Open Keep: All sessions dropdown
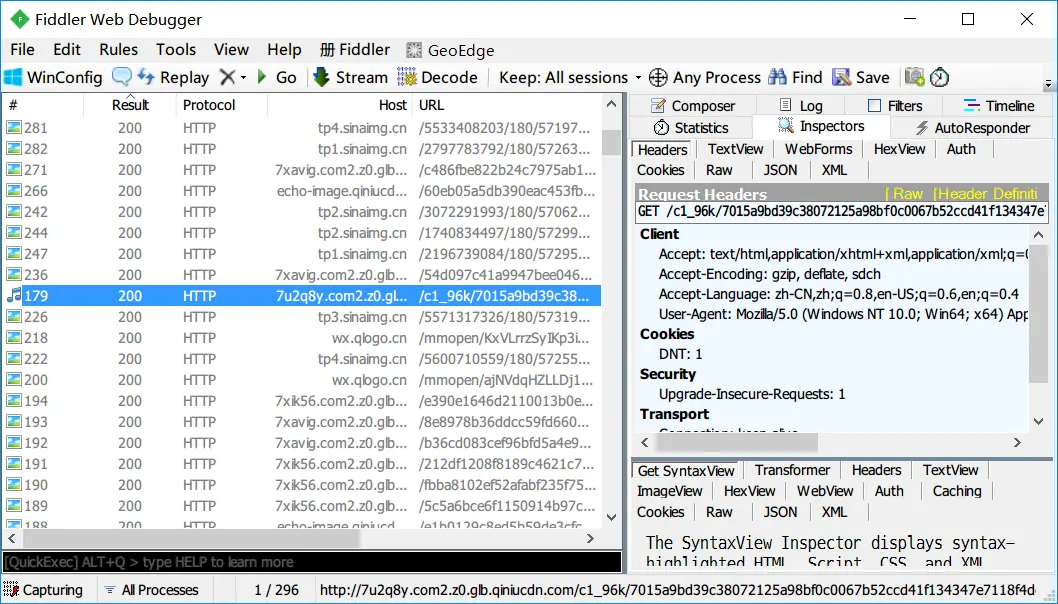This screenshot has width=1058, height=604. (569, 78)
